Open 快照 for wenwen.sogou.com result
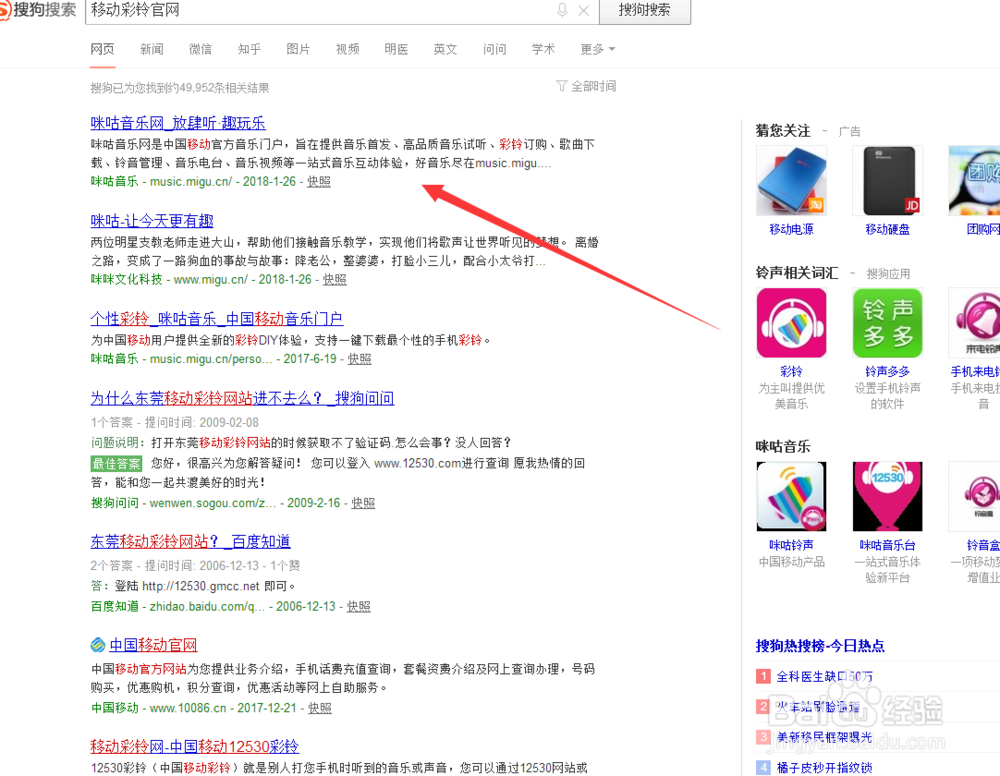 click(363, 503)
